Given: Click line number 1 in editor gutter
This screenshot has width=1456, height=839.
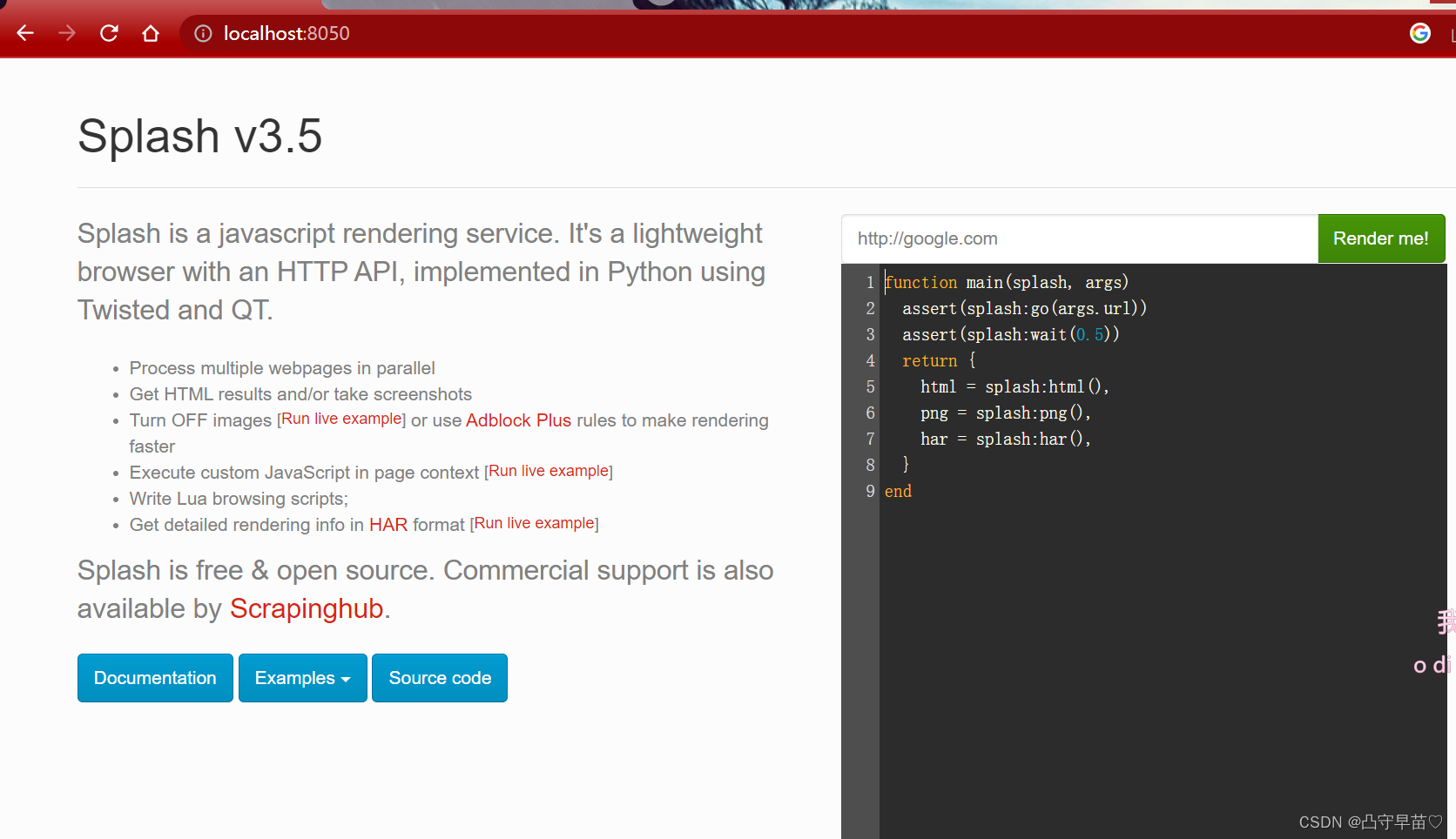Looking at the screenshot, I should click(x=870, y=282).
